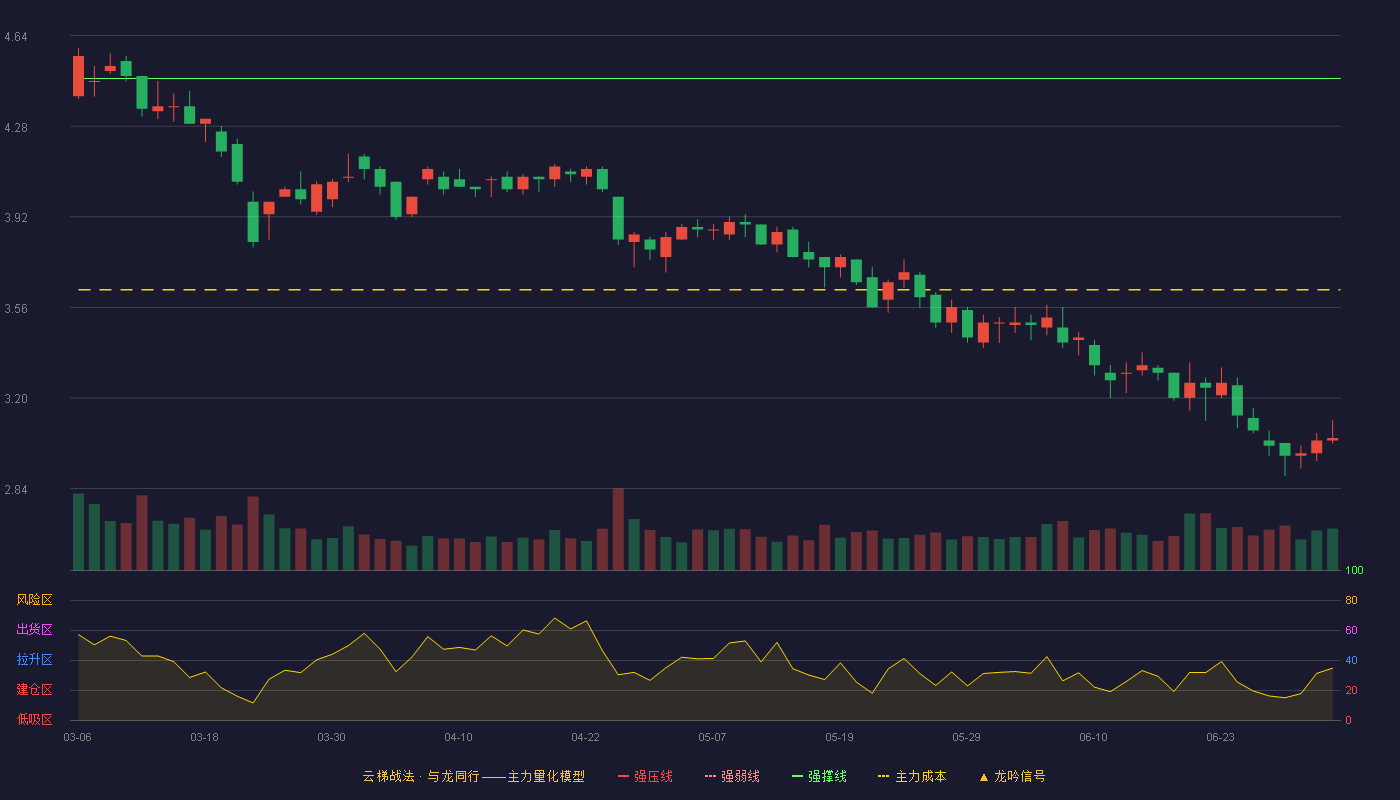This screenshot has height=800, width=1400.
Task: Click the 3.56 price axis label
Action: (16, 309)
